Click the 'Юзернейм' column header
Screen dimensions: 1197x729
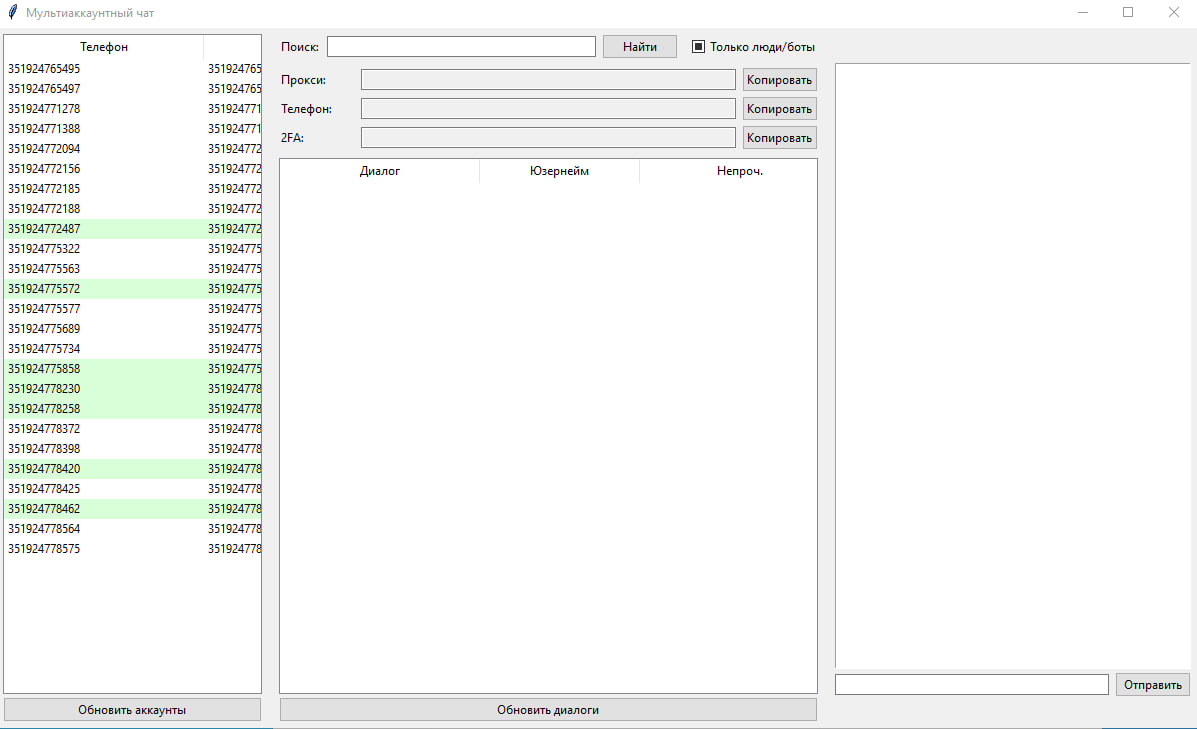point(559,171)
